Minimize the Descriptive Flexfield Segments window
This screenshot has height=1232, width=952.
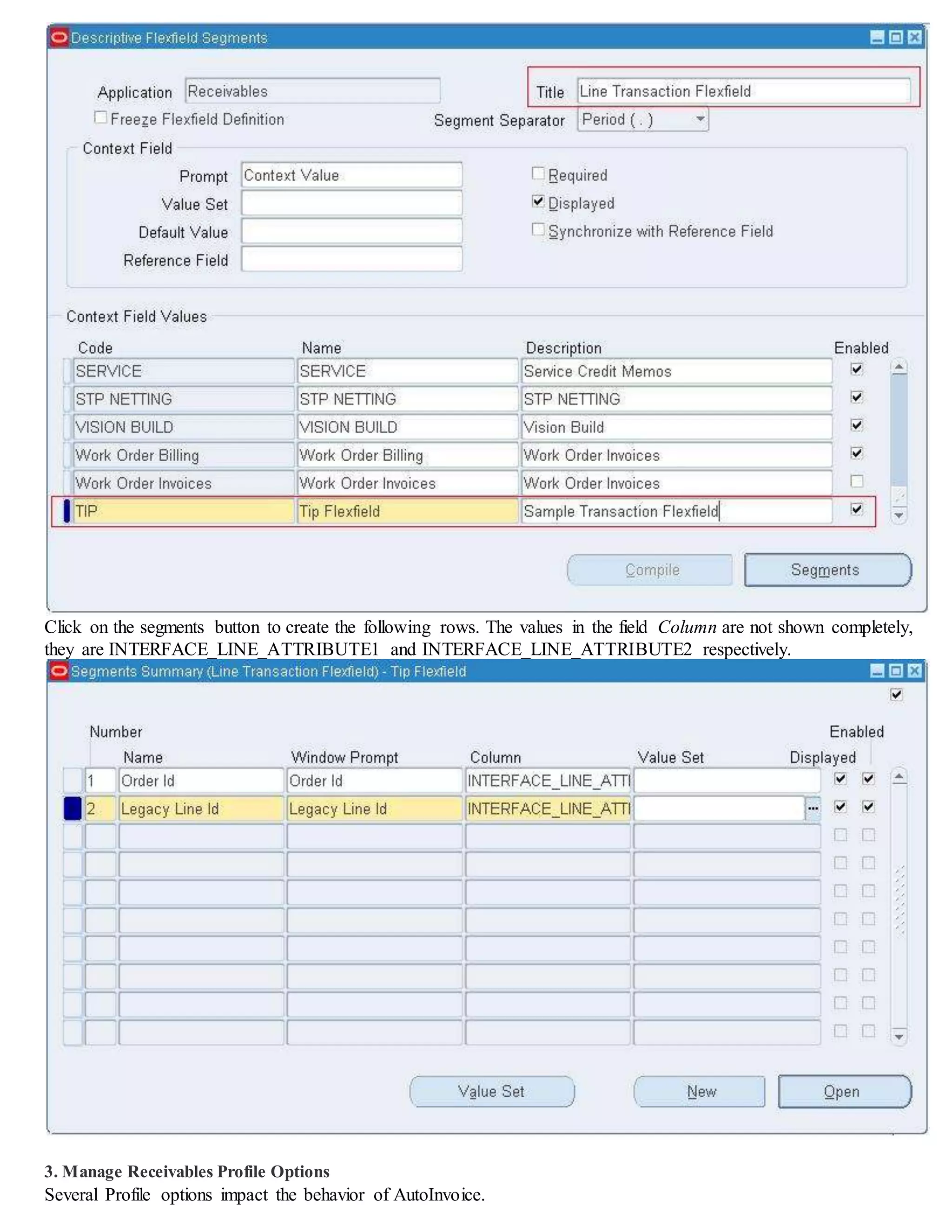coord(877,38)
